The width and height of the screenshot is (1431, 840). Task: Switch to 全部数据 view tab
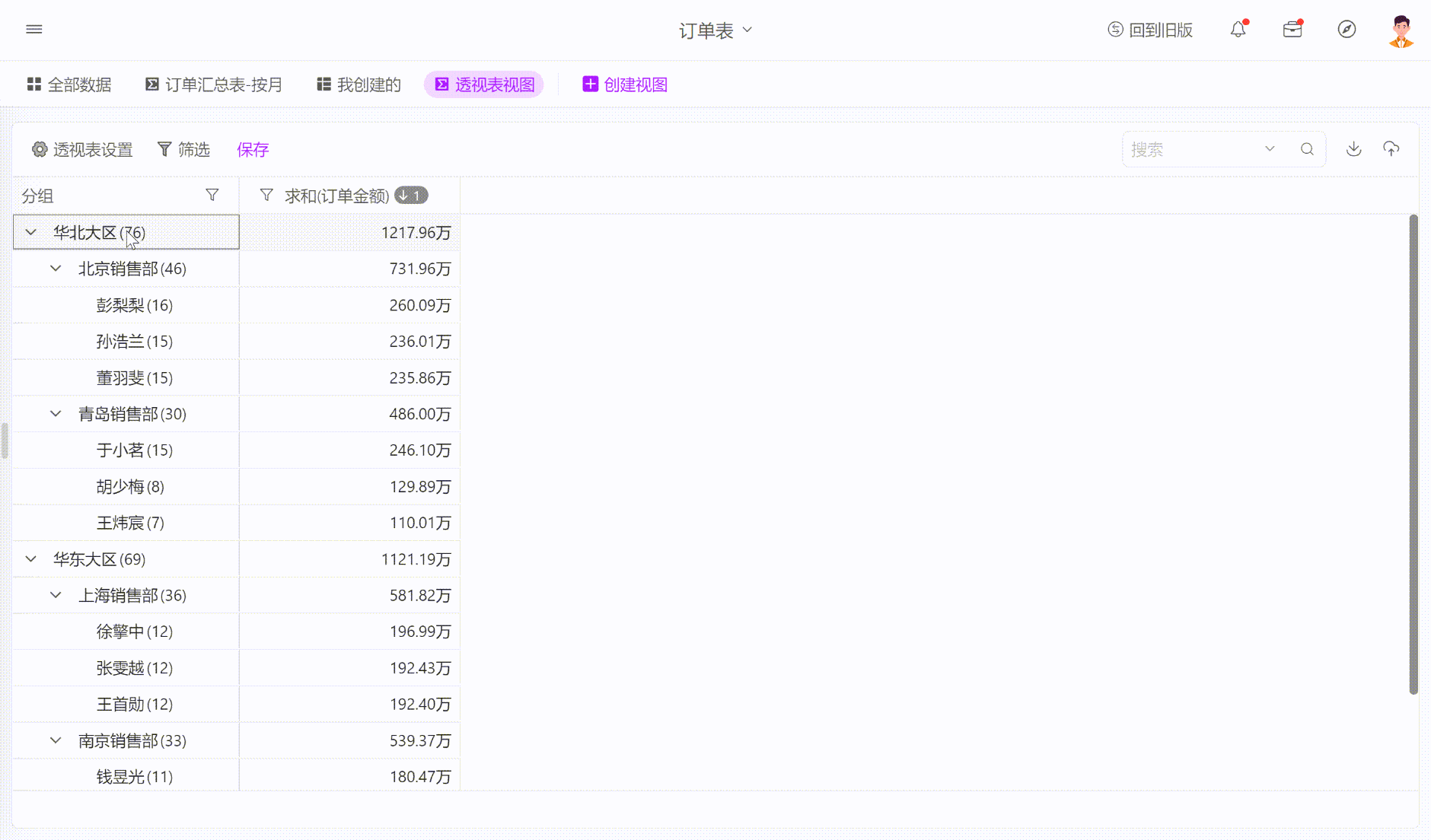69,84
